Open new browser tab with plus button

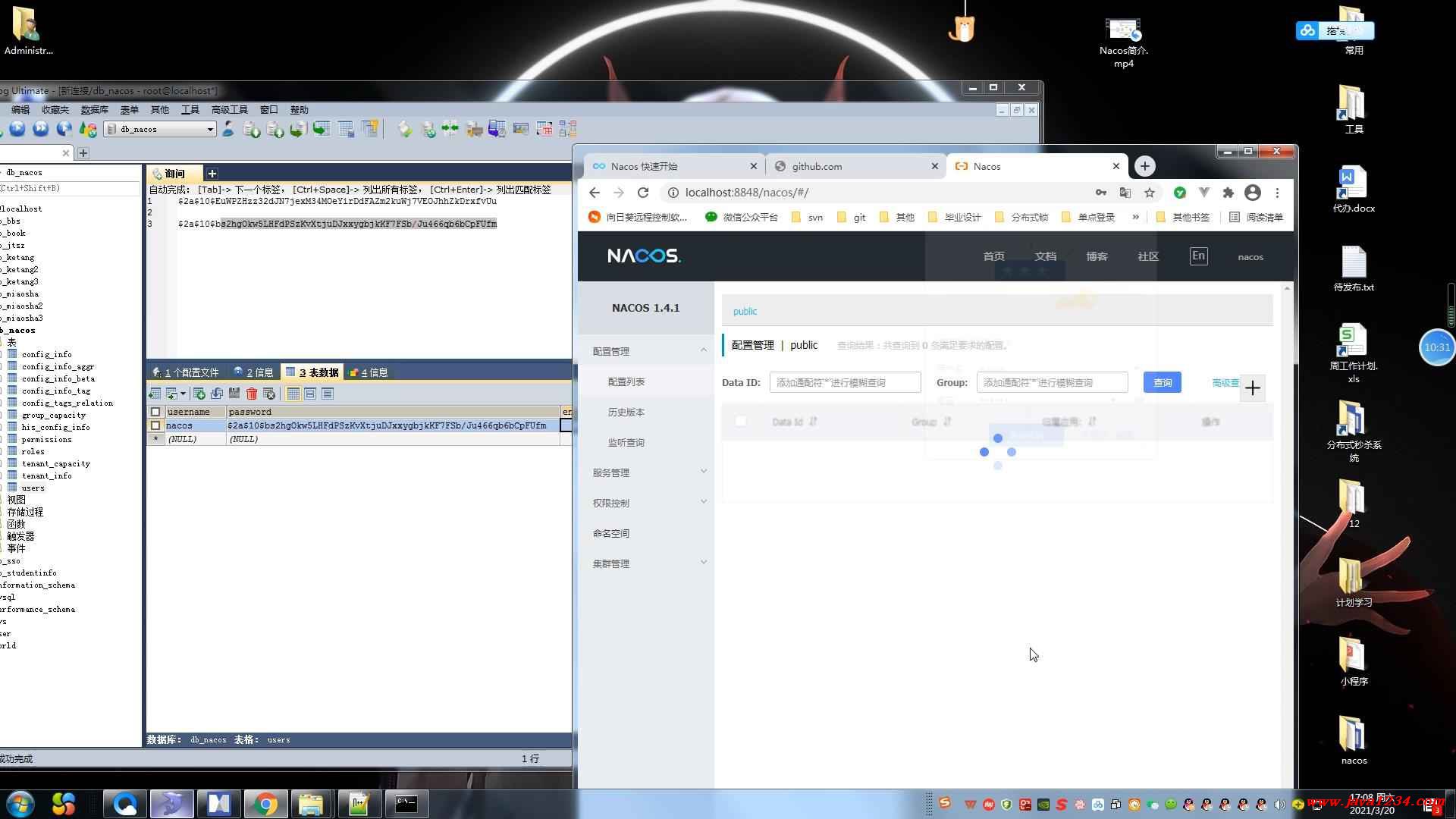click(x=1145, y=166)
